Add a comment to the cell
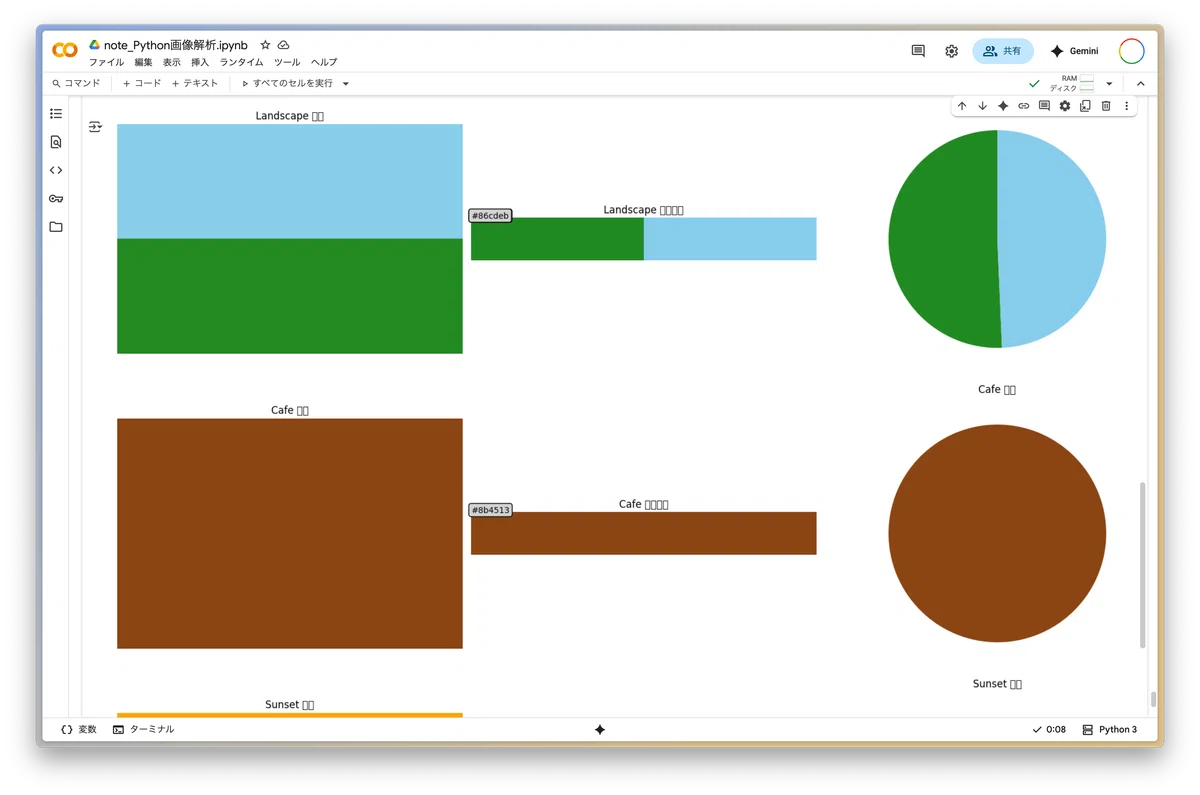1200x795 pixels. (x=1044, y=106)
